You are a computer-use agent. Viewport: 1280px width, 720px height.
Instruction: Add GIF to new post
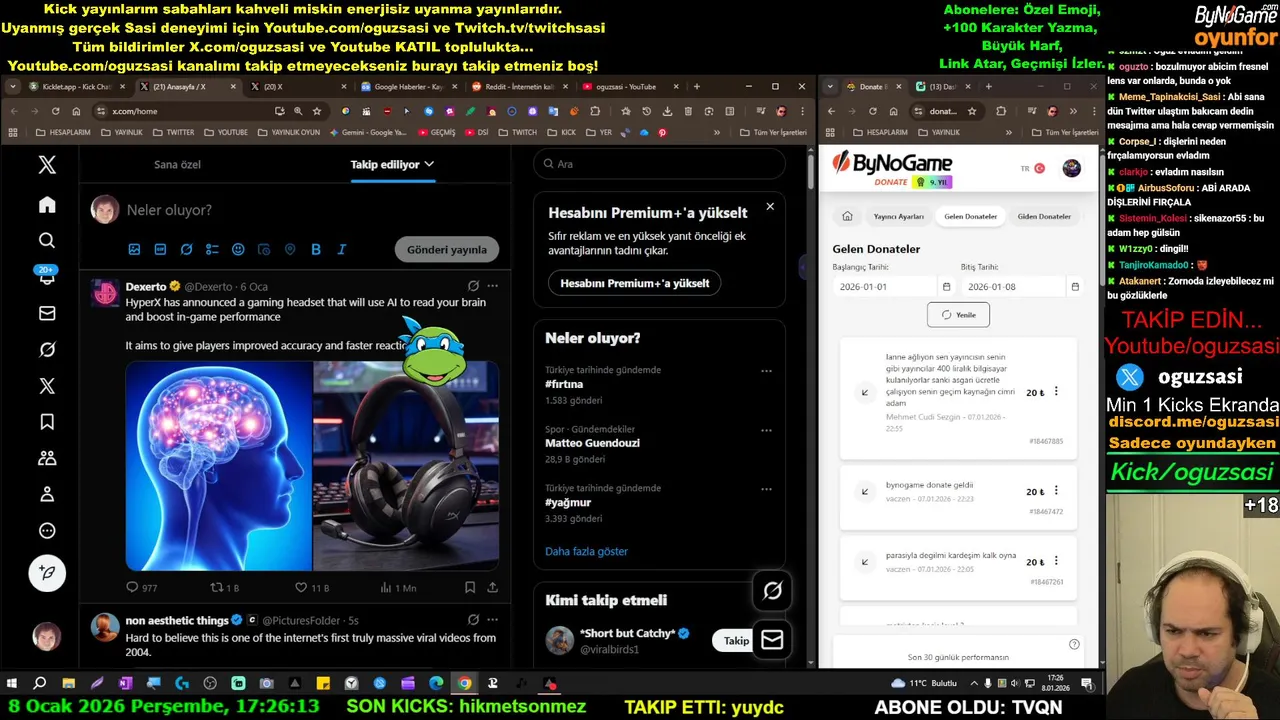click(x=160, y=249)
